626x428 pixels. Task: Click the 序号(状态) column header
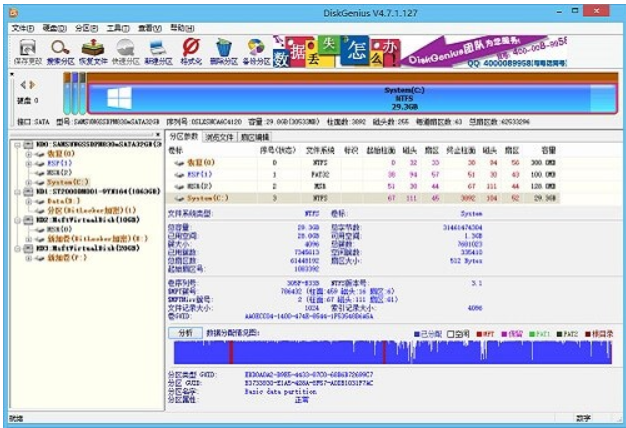point(278,151)
